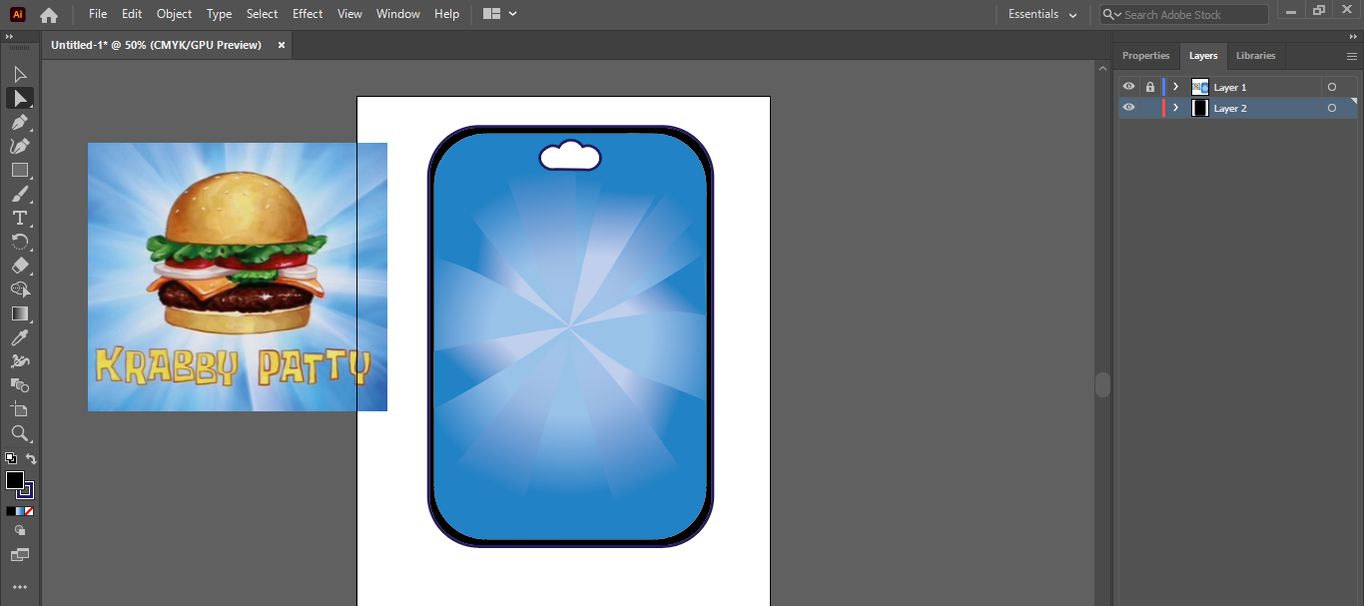Expand the tools panel double arrows
1364x606 pixels.
10,37
